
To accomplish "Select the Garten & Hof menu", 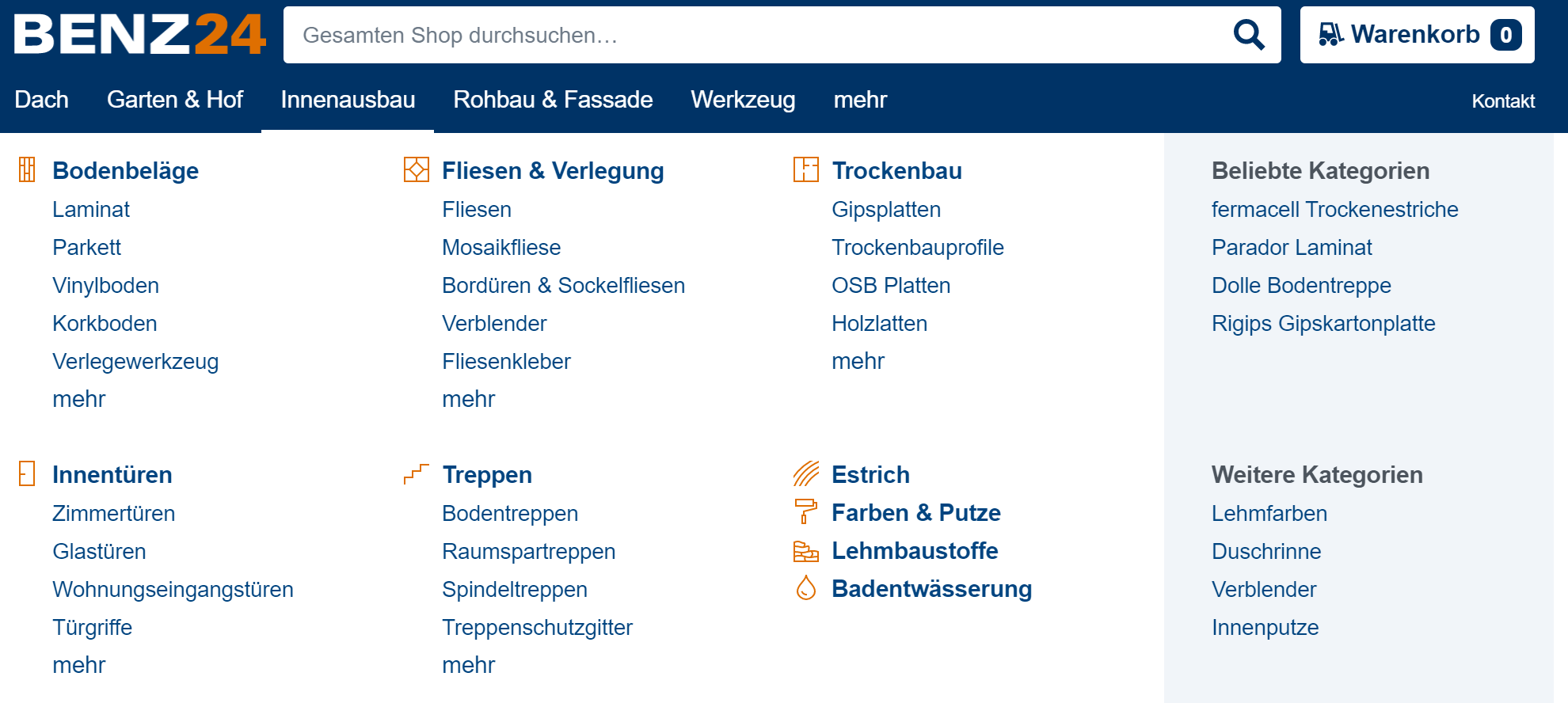I will click(x=174, y=100).
